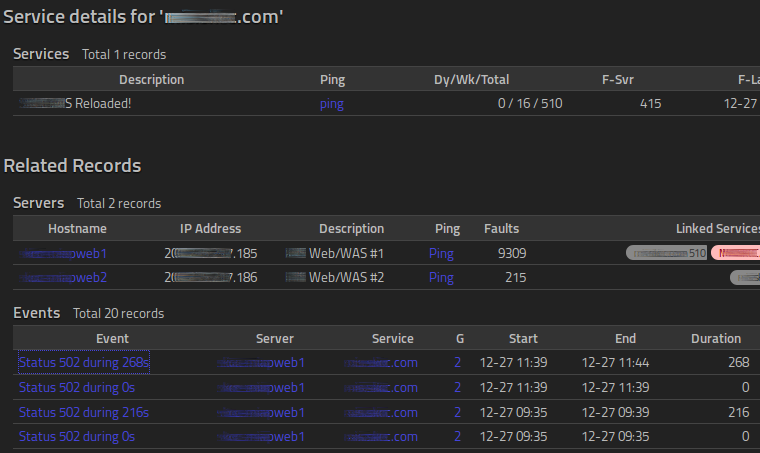Click the G value in 268s event row
760x453 pixels.
click(x=457, y=362)
